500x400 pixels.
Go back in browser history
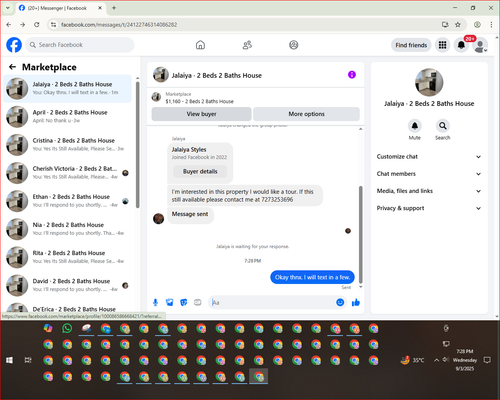[9, 24]
